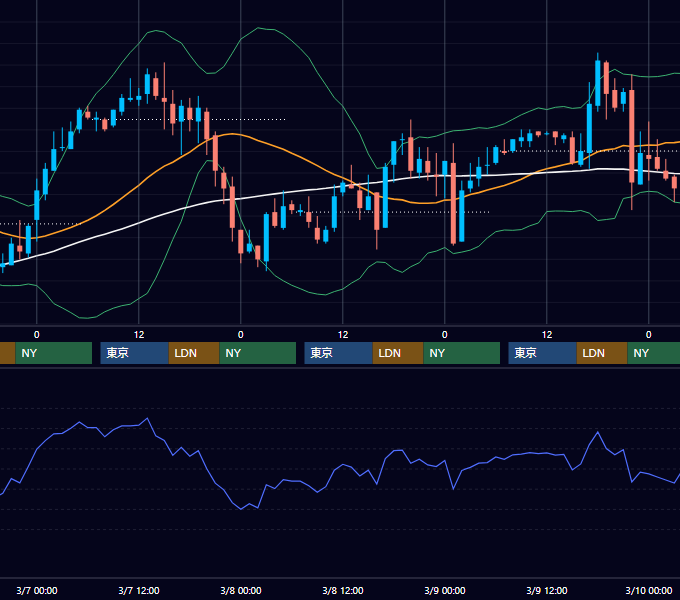
Task: Click the 3/9 00:00 time axis label
Action: 445,590
